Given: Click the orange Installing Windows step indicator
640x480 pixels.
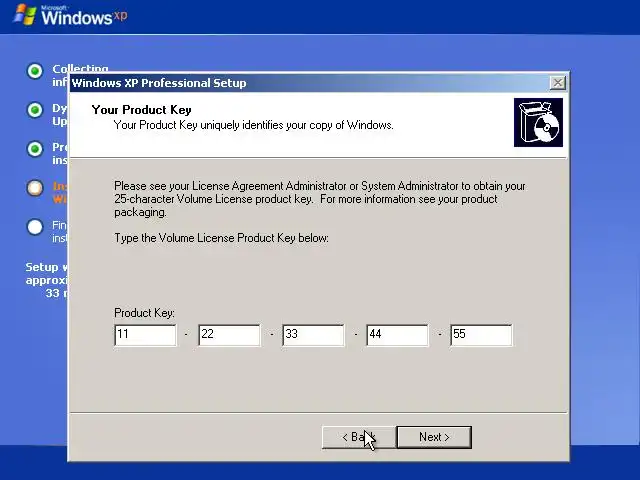Looking at the screenshot, I should pos(35,188).
